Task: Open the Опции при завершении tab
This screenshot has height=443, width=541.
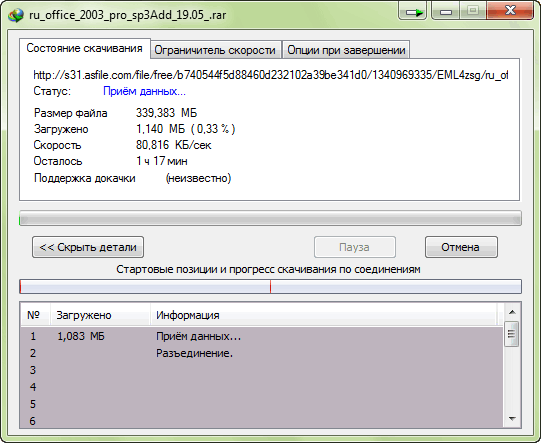Action: pyautogui.click(x=346, y=50)
